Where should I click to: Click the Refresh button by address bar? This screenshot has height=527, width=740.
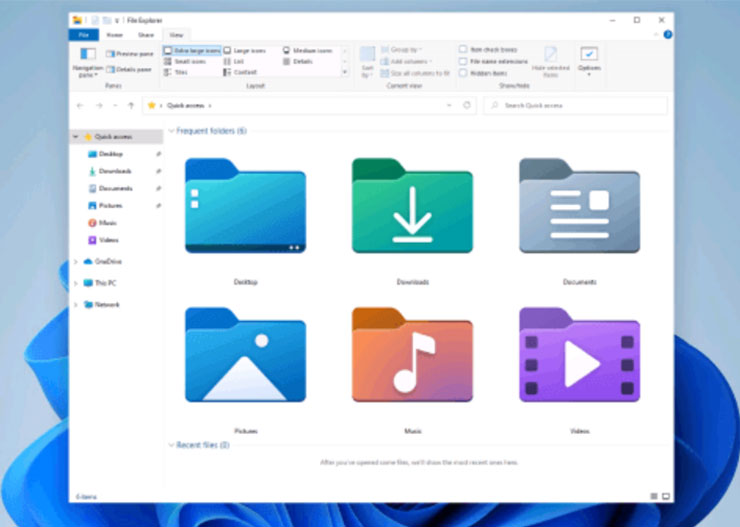467,105
